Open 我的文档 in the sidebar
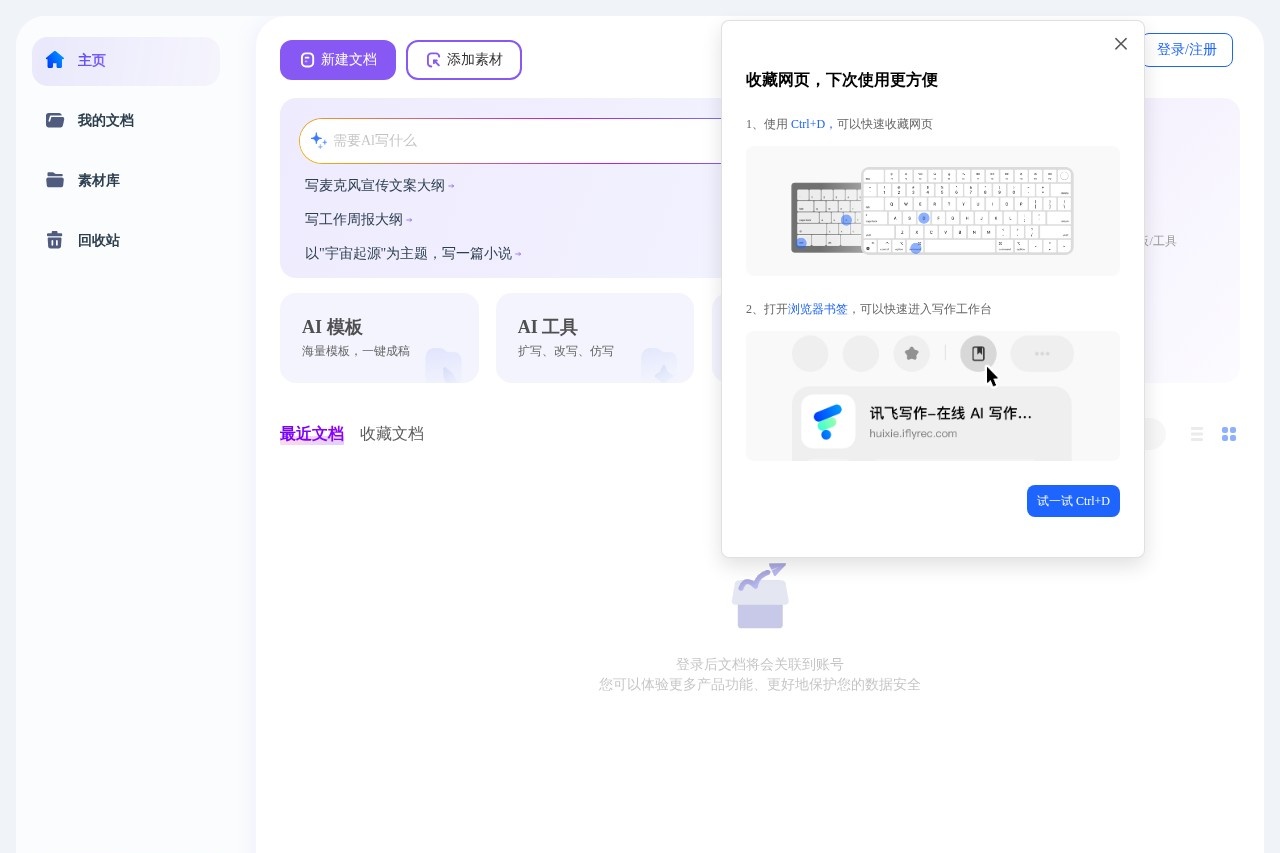 (105, 120)
